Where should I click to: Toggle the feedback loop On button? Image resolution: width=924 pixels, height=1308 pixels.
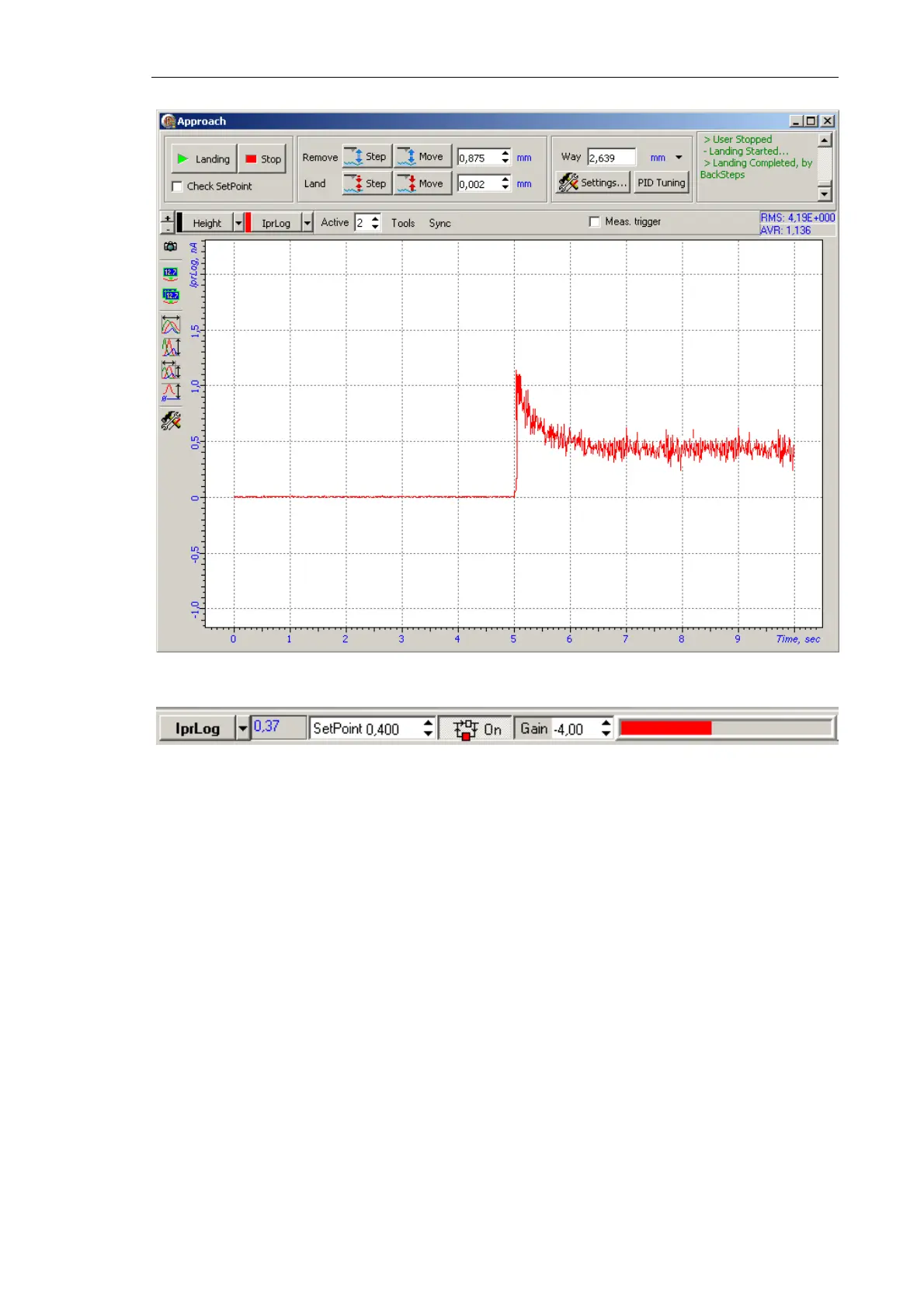click(476, 729)
